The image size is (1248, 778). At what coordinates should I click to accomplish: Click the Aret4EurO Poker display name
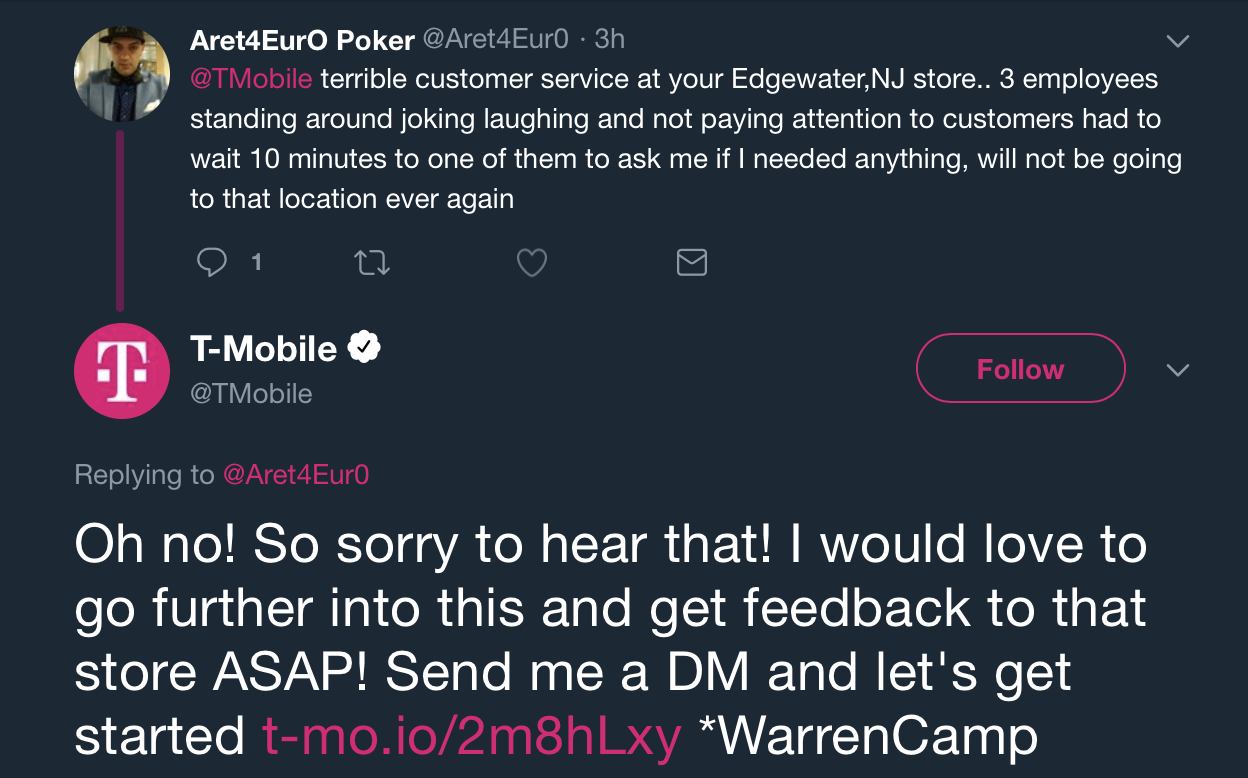click(302, 40)
